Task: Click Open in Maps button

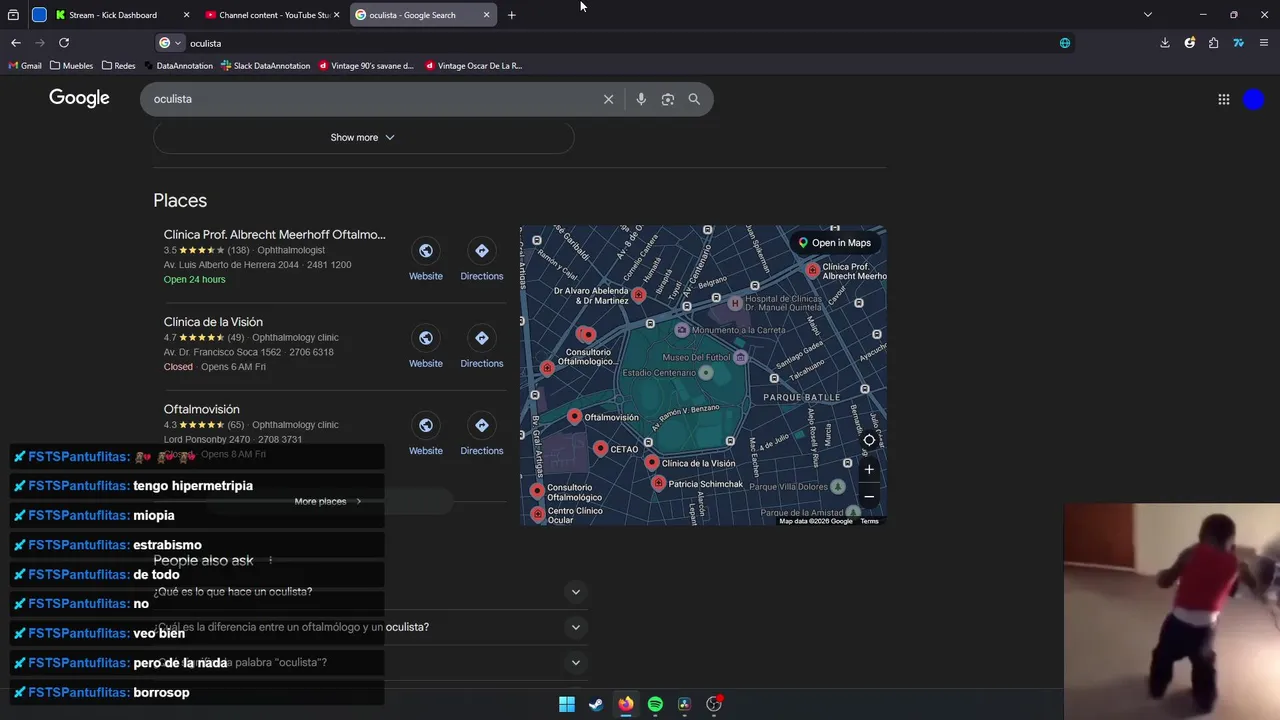Action: [835, 243]
